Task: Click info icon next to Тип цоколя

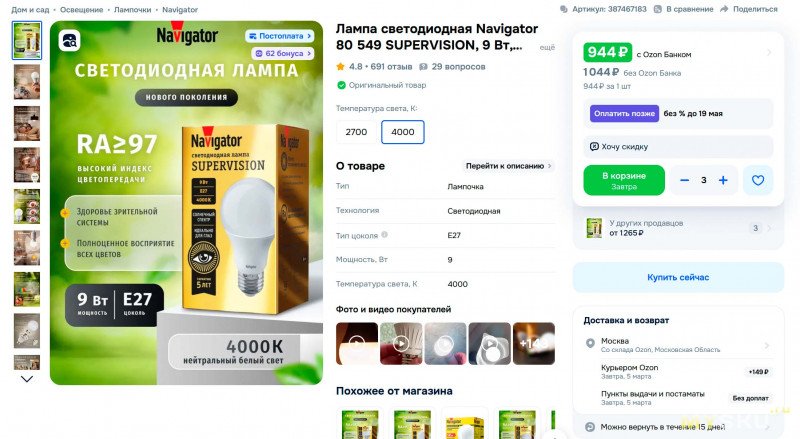Action: tap(384, 235)
